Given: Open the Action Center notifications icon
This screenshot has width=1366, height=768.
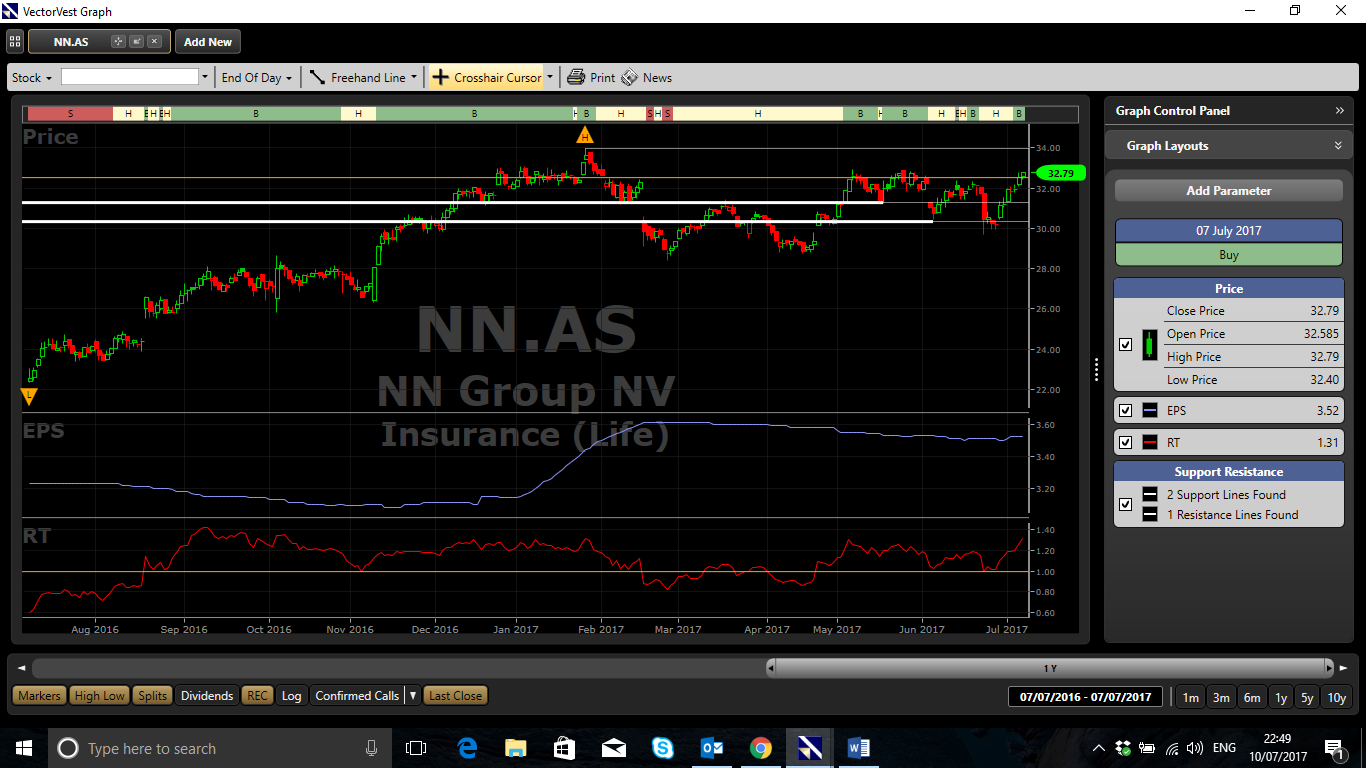Looking at the screenshot, I should coord(1333,748).
